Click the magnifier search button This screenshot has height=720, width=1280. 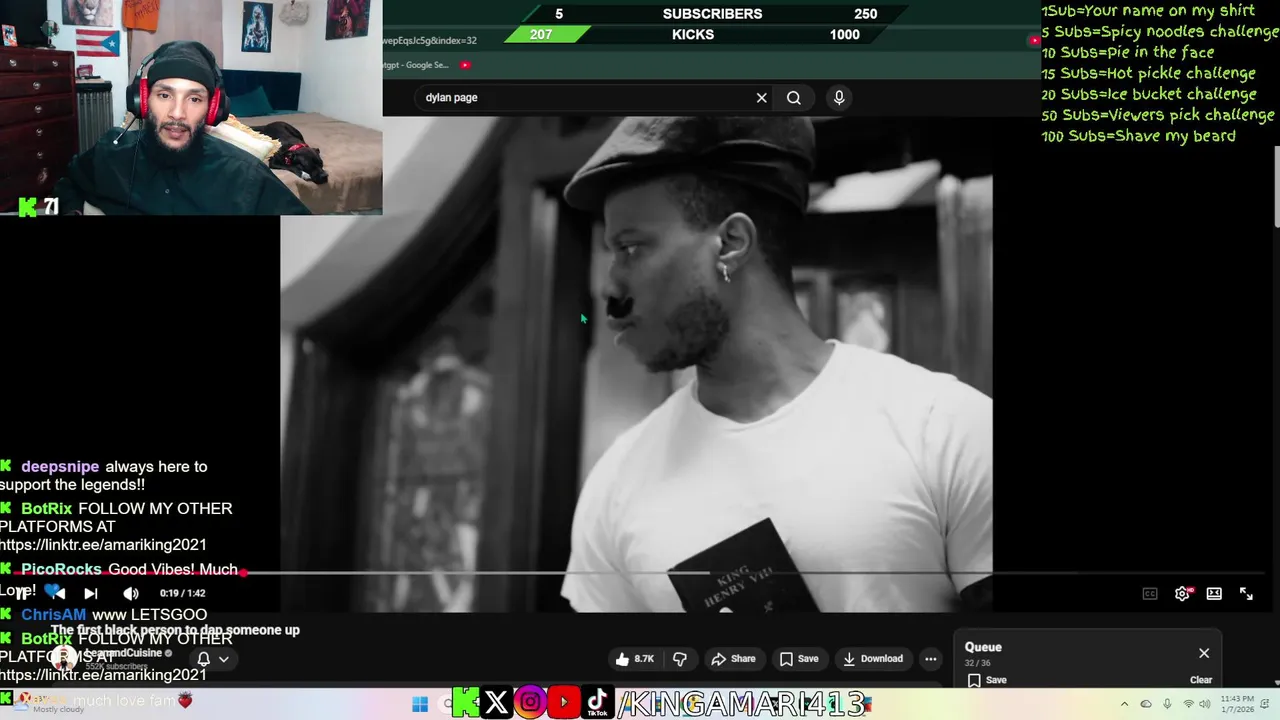pyautogui.click(x=794, y=98)
